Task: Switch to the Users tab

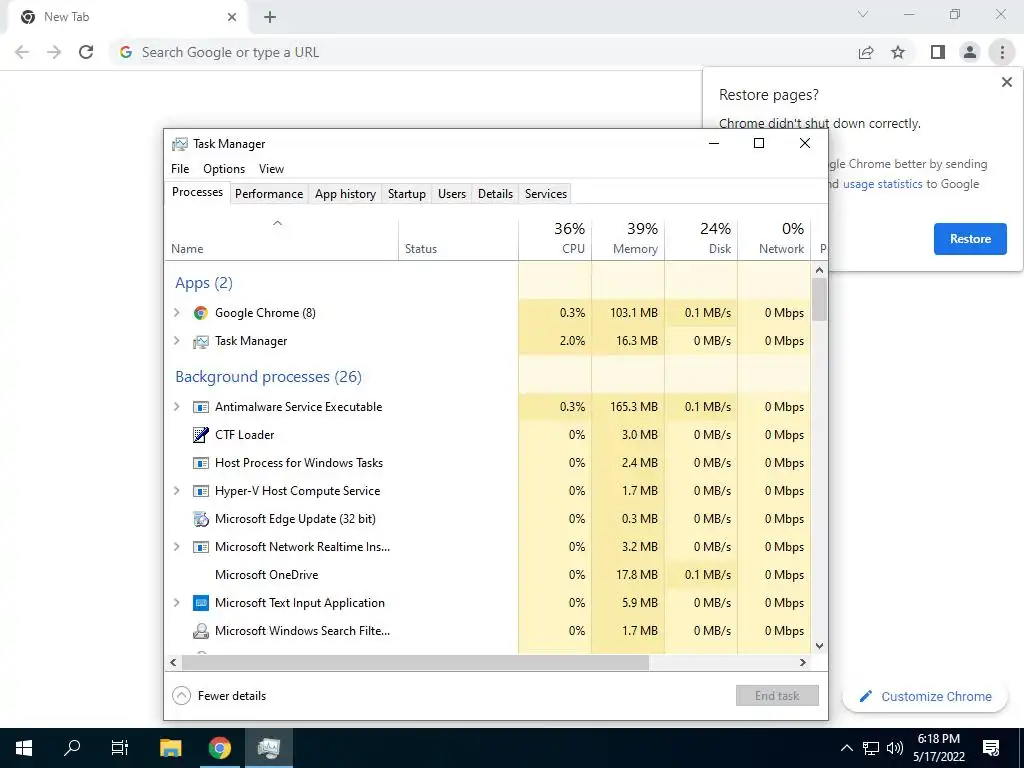Action: point(452,194)
